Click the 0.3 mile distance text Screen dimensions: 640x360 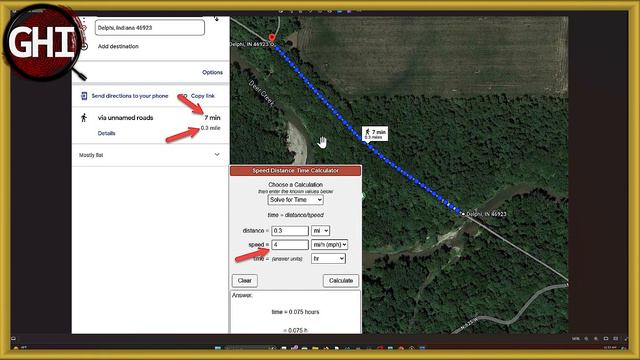click(211, 128)
